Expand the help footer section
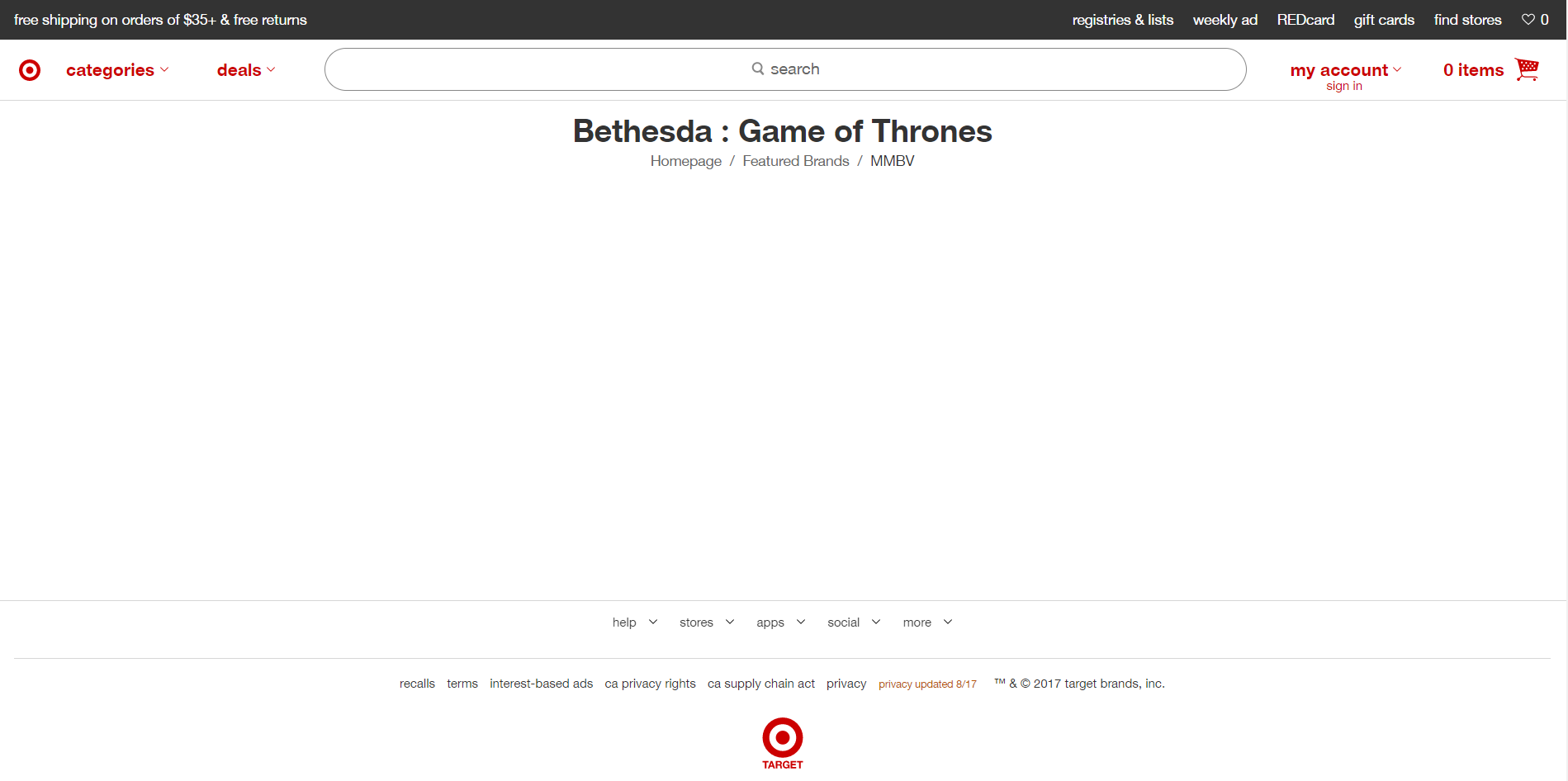 pos(634,622)
